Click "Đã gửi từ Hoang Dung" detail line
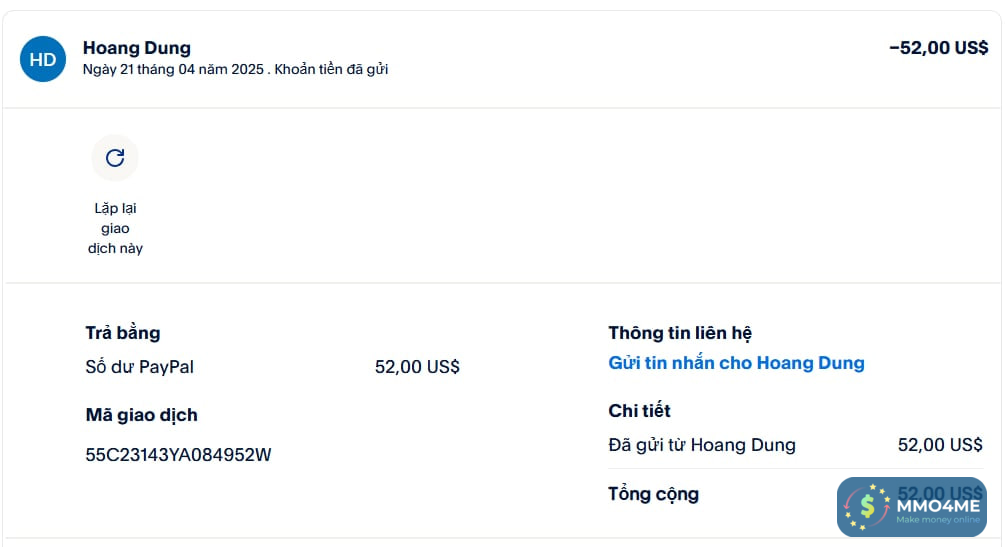1005x547 pixels. (x=701, y=445)
